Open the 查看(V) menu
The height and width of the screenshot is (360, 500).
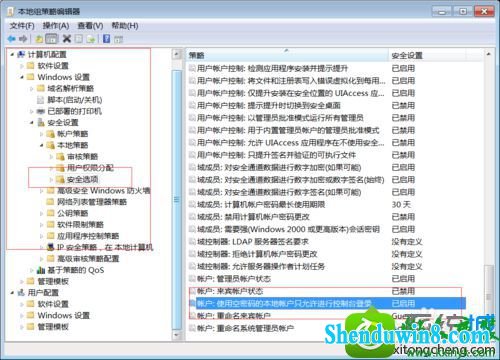90,26
